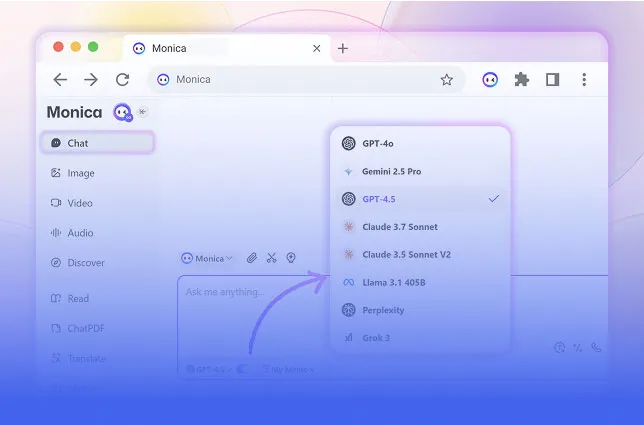644x425 pixels.
Task: Open Translate in the sidebar
Action: coord(78,358)
